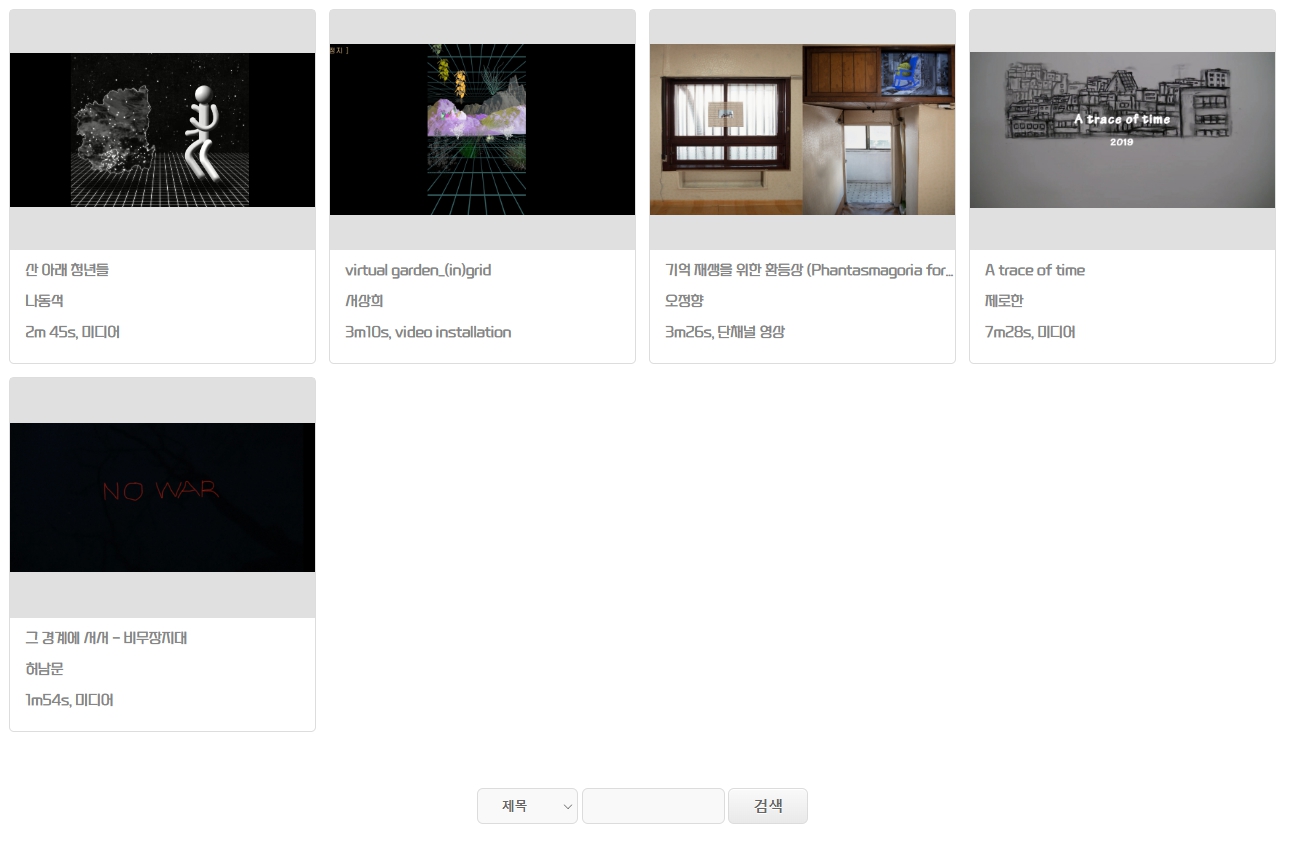The width and height of the screenshot is (1293, 860).
Task: Open the walking figure video thumbnail
Action: [x=162, y=130]
